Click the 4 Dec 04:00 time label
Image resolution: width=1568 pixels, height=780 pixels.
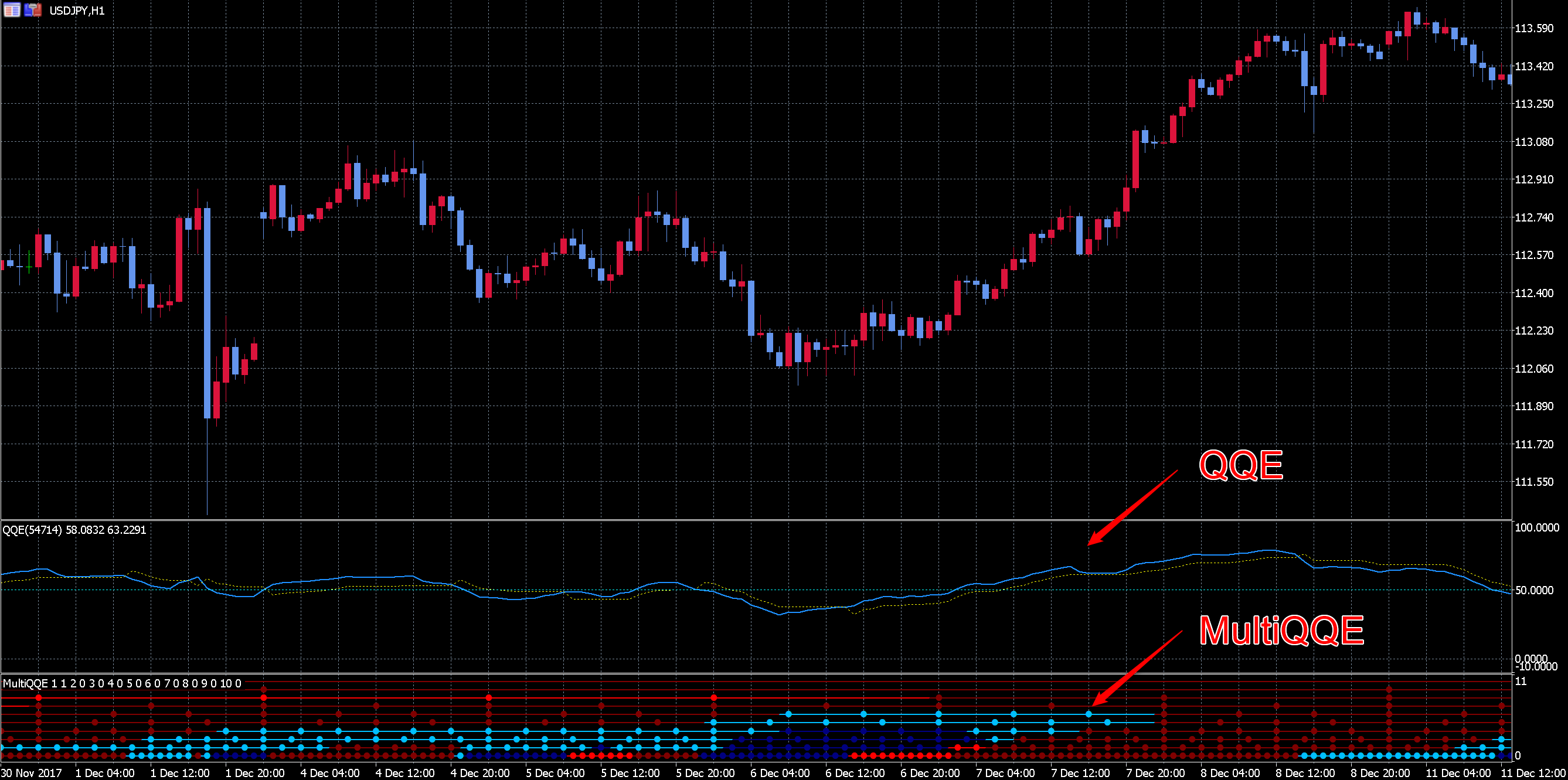coord(330,773)
